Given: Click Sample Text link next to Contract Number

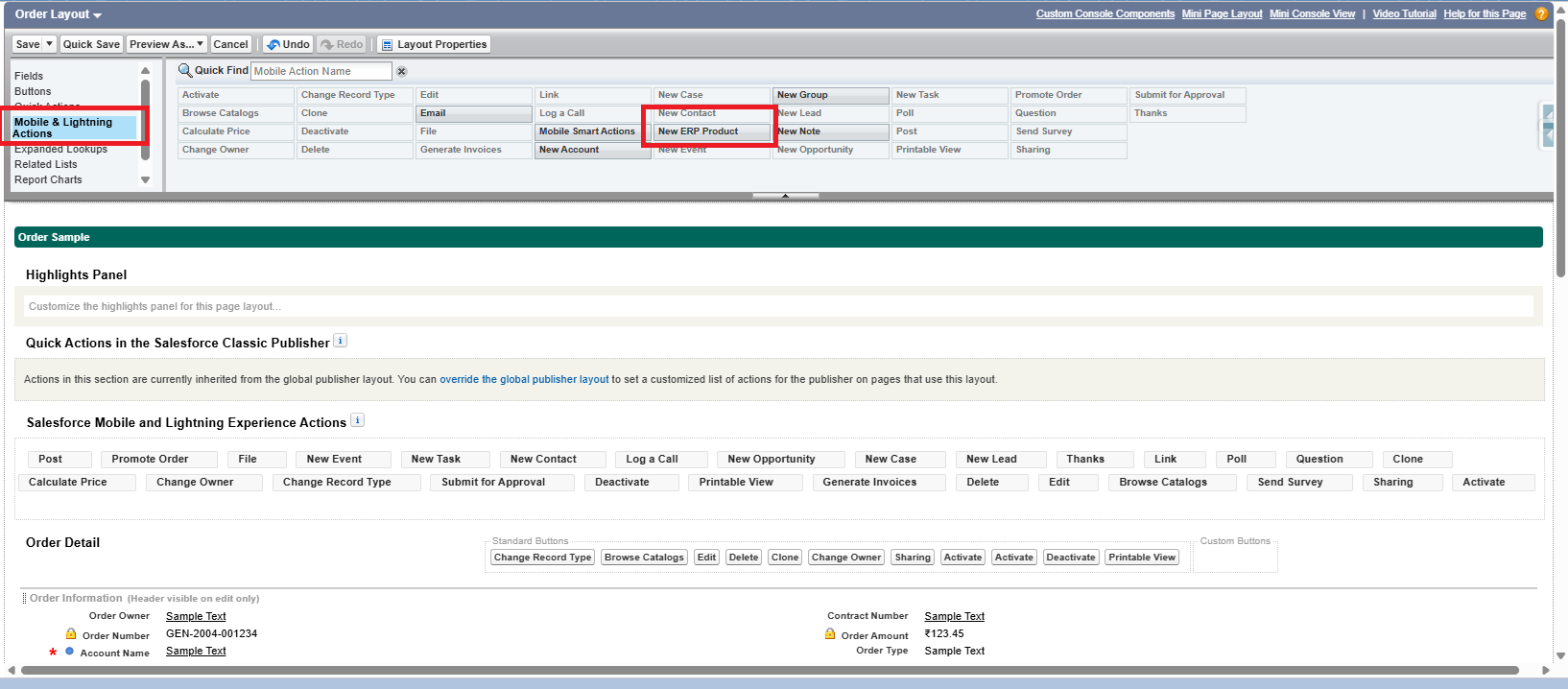Looking at the screenshot, I should [955, 616].
